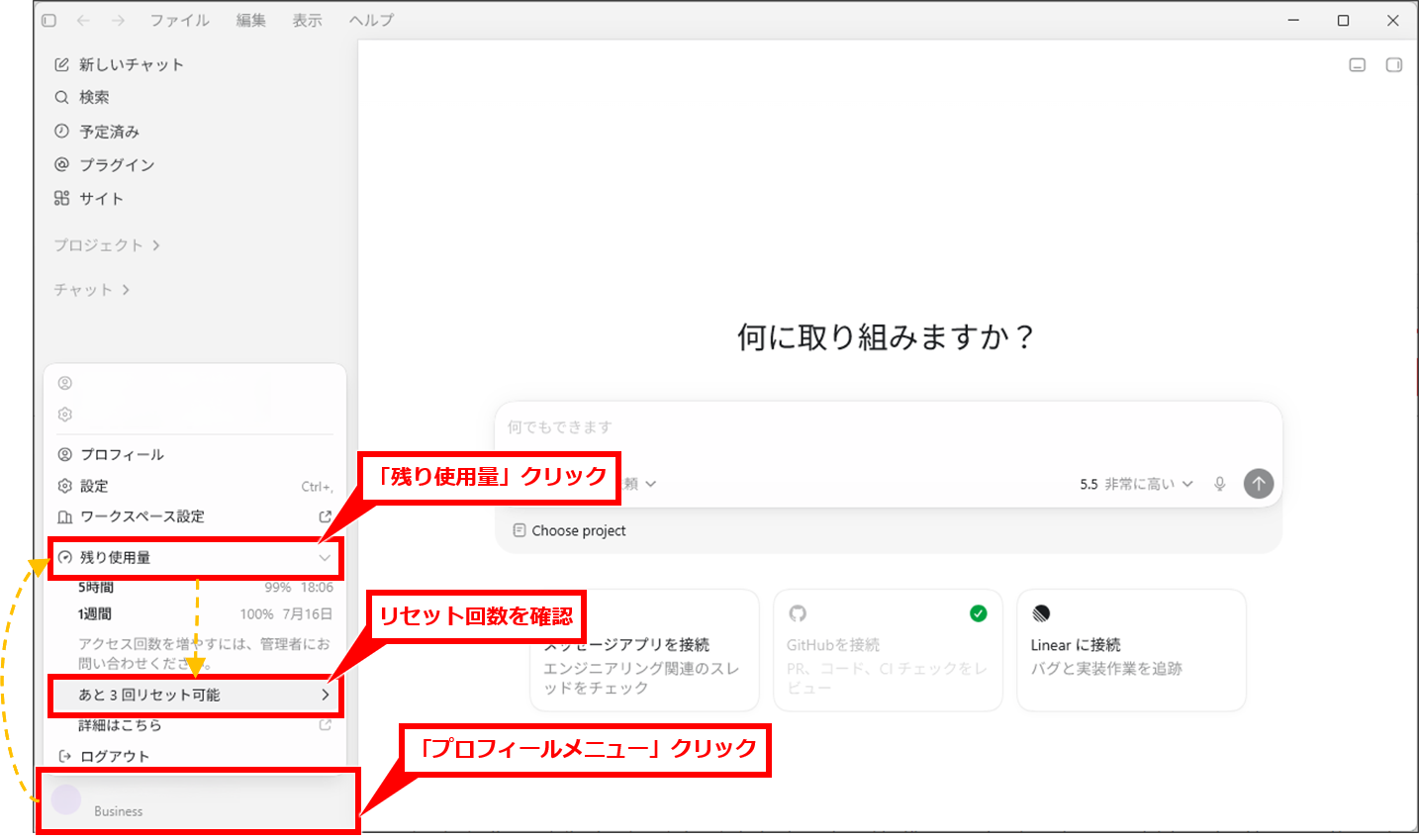Open the 編集 menu
This screenshot has height=840, width=1419.
pos(251,20)
